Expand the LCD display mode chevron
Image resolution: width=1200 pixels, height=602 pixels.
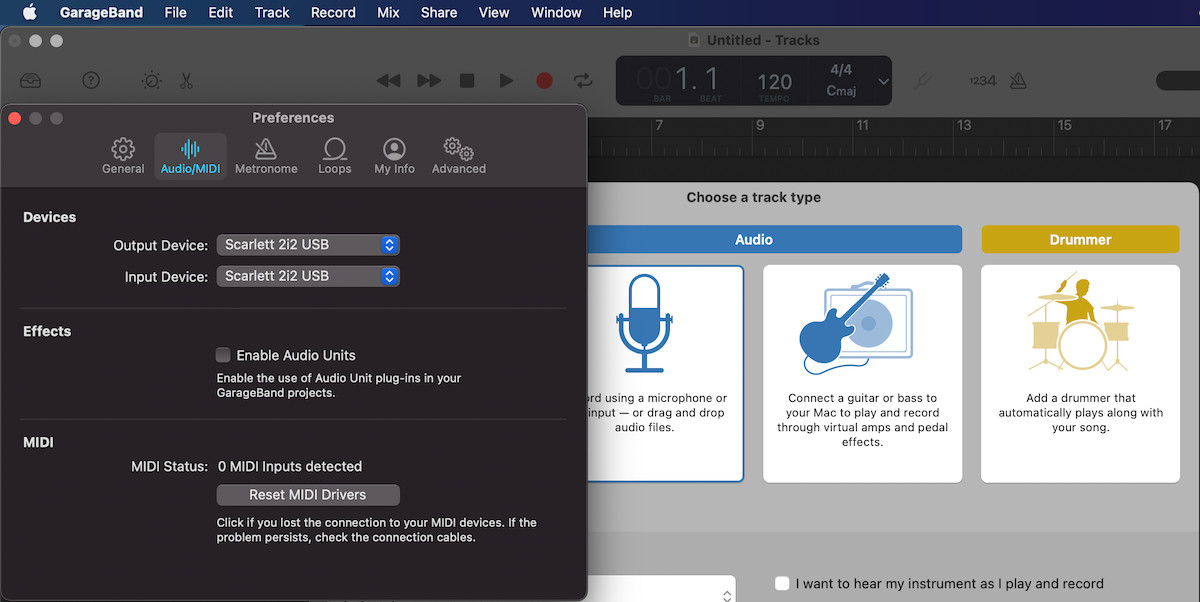(883, 81)
